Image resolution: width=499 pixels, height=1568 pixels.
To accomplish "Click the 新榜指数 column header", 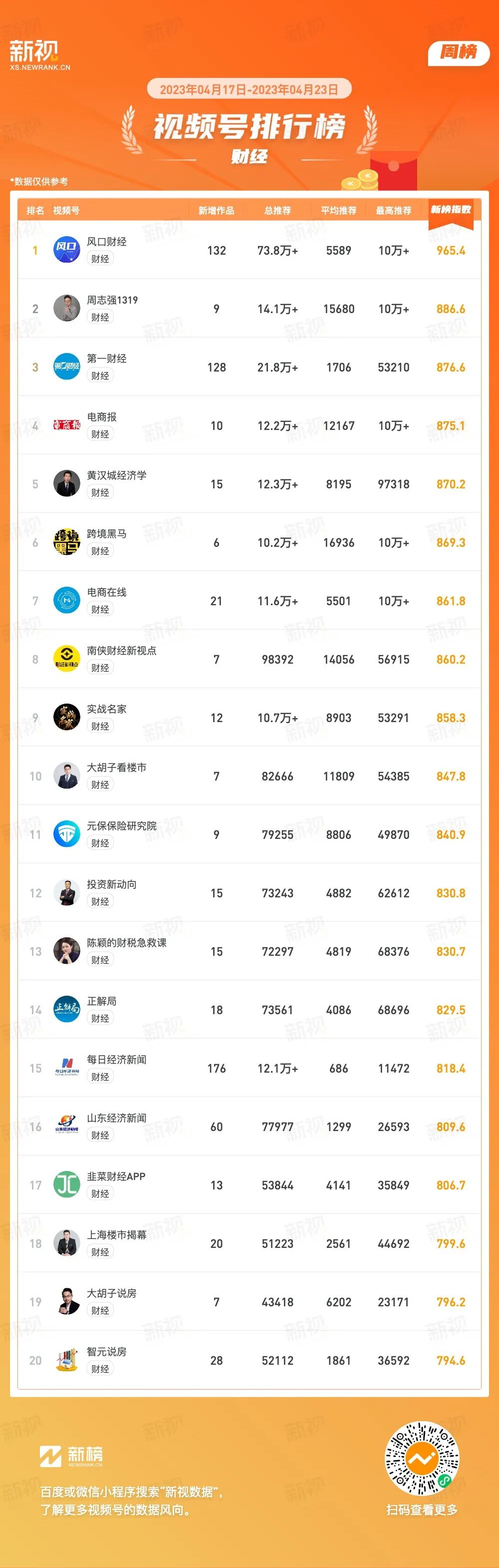I will [451, 210].
